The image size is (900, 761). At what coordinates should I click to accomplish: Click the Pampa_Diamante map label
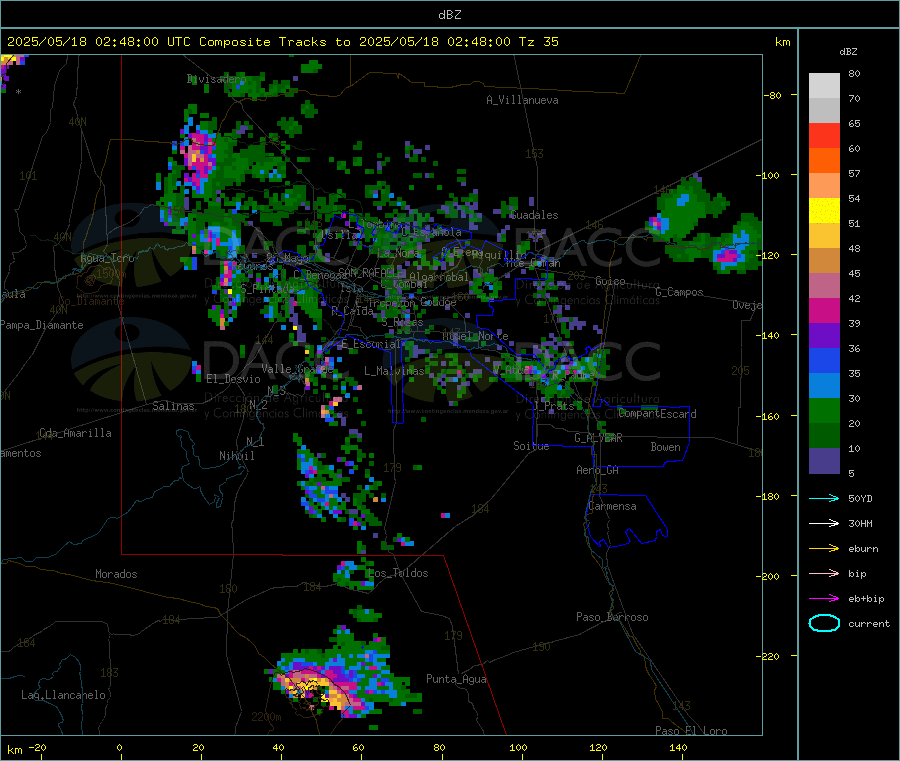coord(41,325)
